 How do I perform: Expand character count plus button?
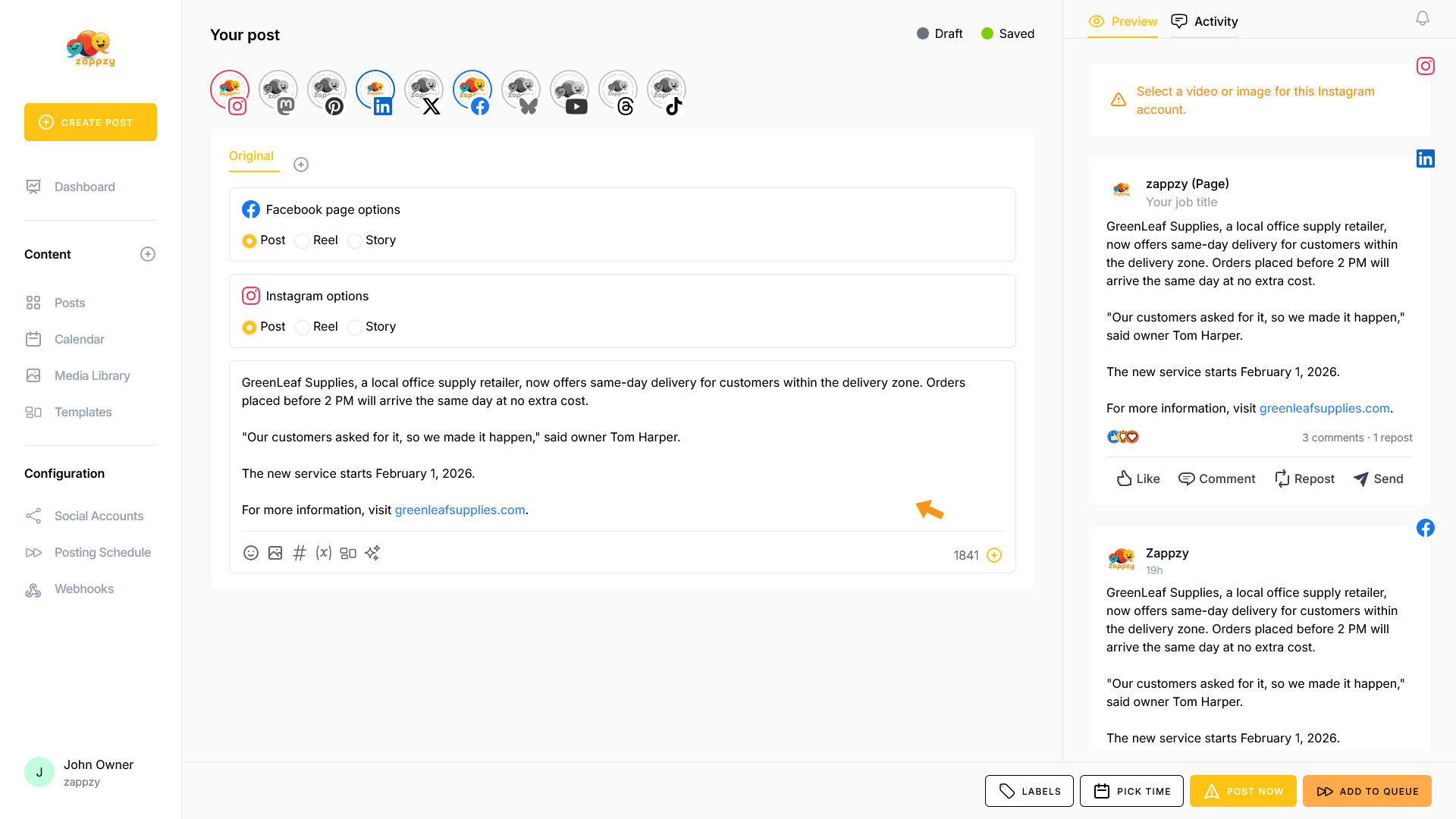pyautogui.click(x=994, y=555)
